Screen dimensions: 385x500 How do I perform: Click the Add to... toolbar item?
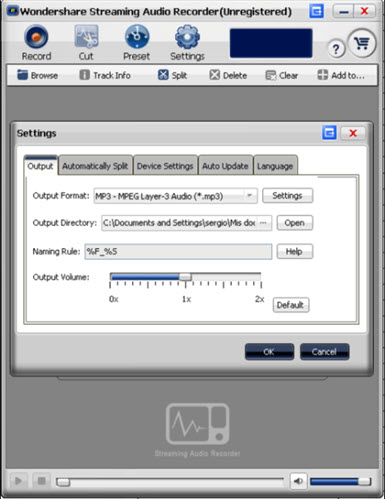pos(341,75)
